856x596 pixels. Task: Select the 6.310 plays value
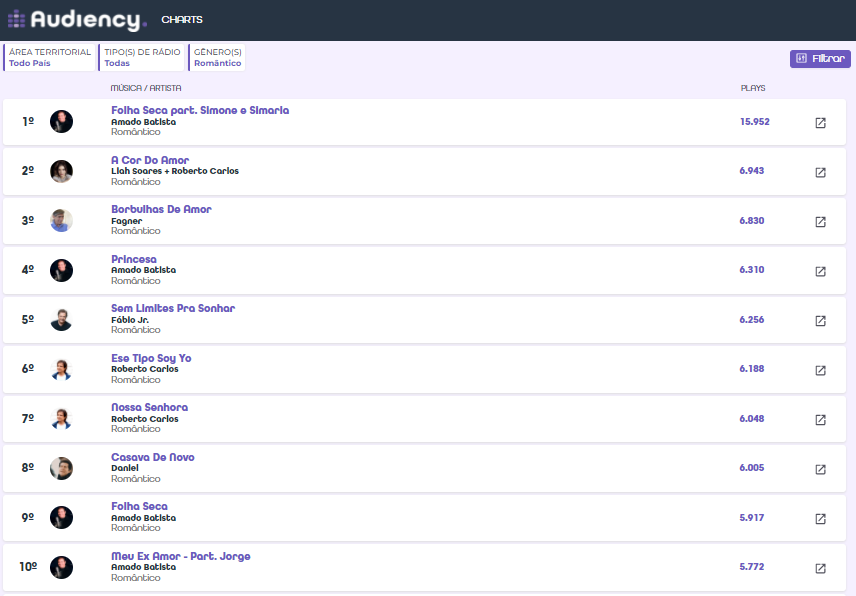pyautogui.click(x=752, y=270)
